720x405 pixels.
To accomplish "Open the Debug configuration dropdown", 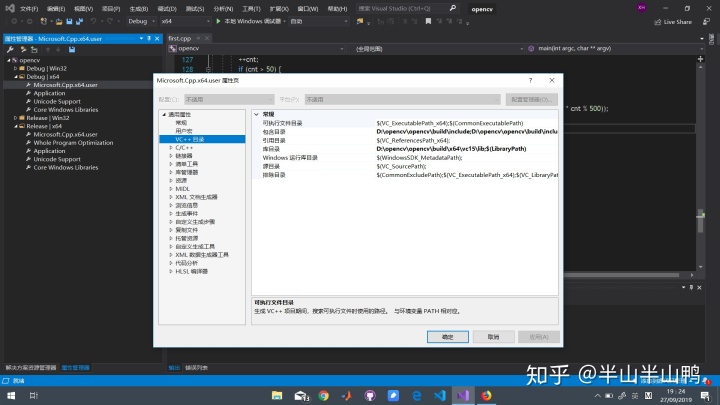I will (x=141, y=21).
